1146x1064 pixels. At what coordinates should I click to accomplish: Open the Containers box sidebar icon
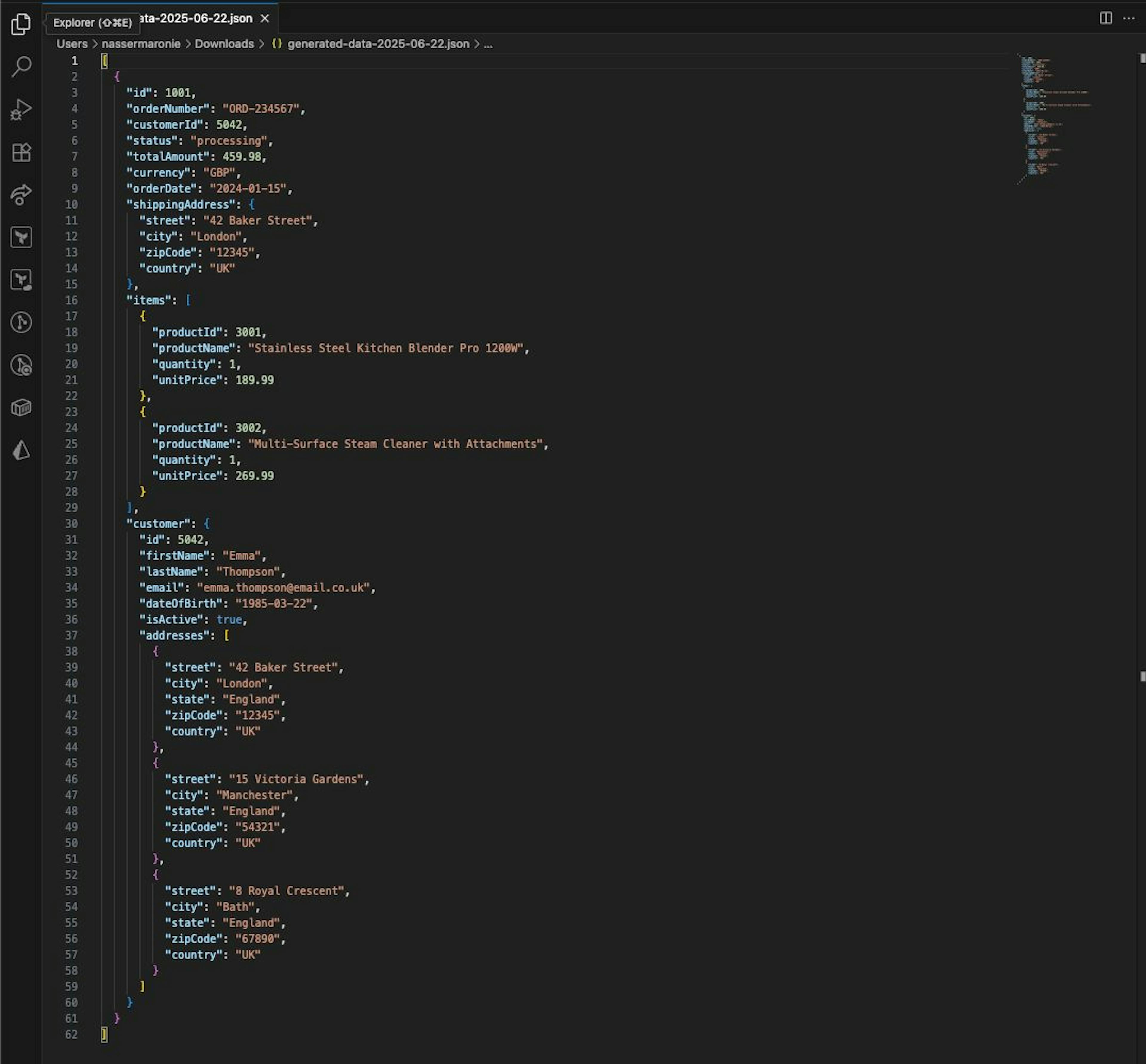click(21, 408)
